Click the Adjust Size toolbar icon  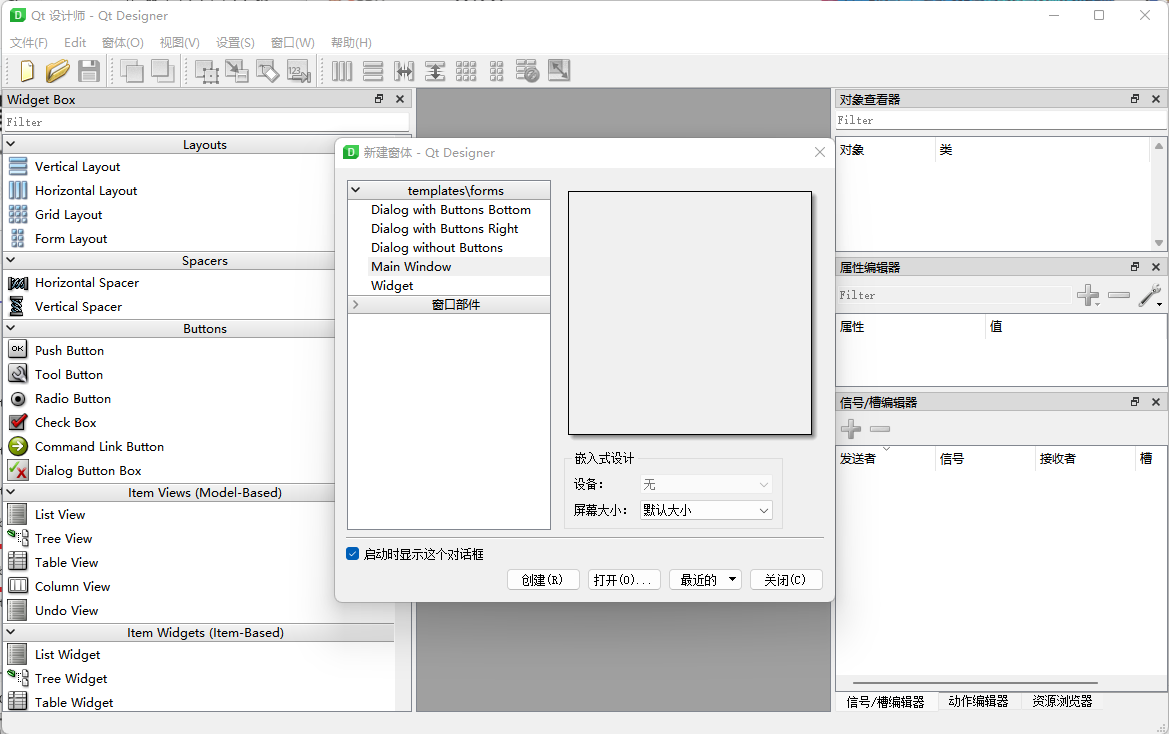(558, 71)
